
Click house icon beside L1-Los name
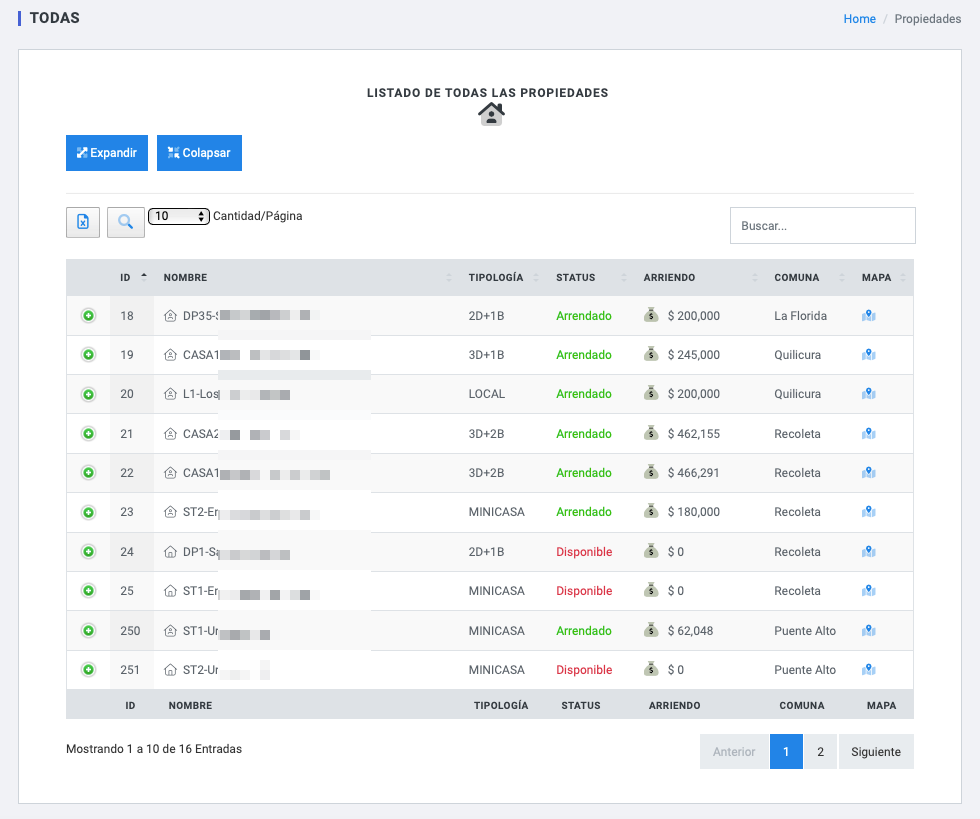tap(170, 394)
